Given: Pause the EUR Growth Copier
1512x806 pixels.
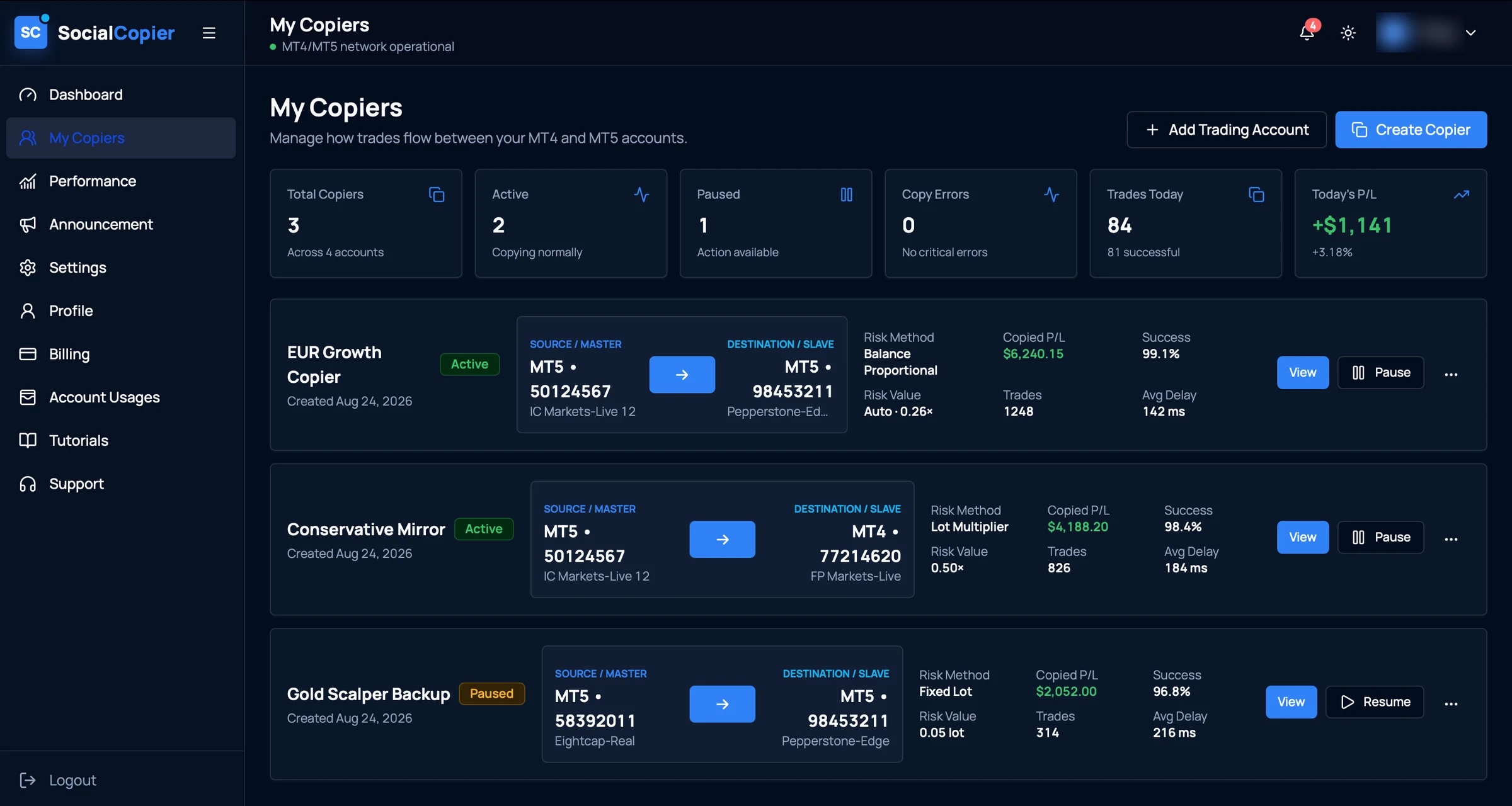Looking at the screenshot, I should click(1380, 373).
